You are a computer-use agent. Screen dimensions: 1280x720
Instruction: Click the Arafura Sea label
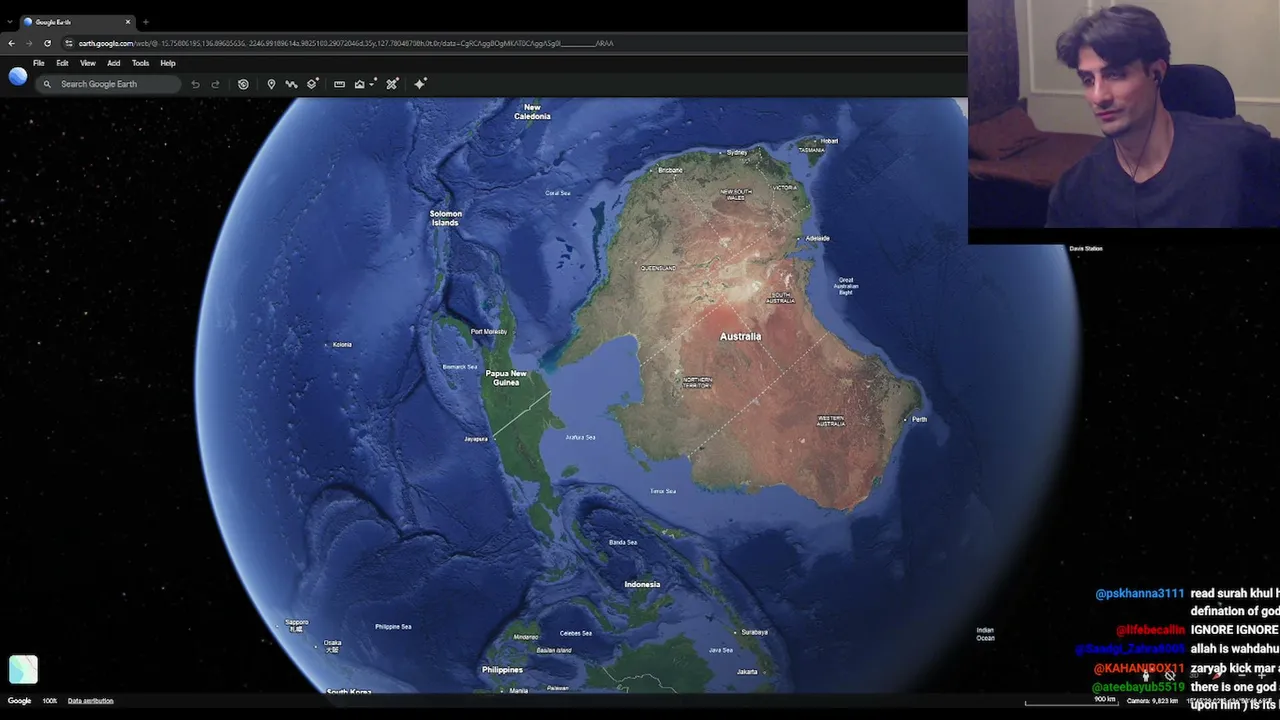pos(580,437)
